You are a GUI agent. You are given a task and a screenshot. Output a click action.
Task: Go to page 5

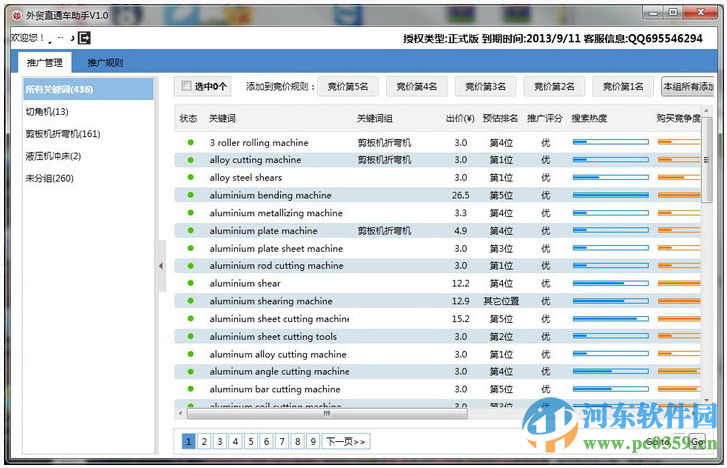point(251,442)
